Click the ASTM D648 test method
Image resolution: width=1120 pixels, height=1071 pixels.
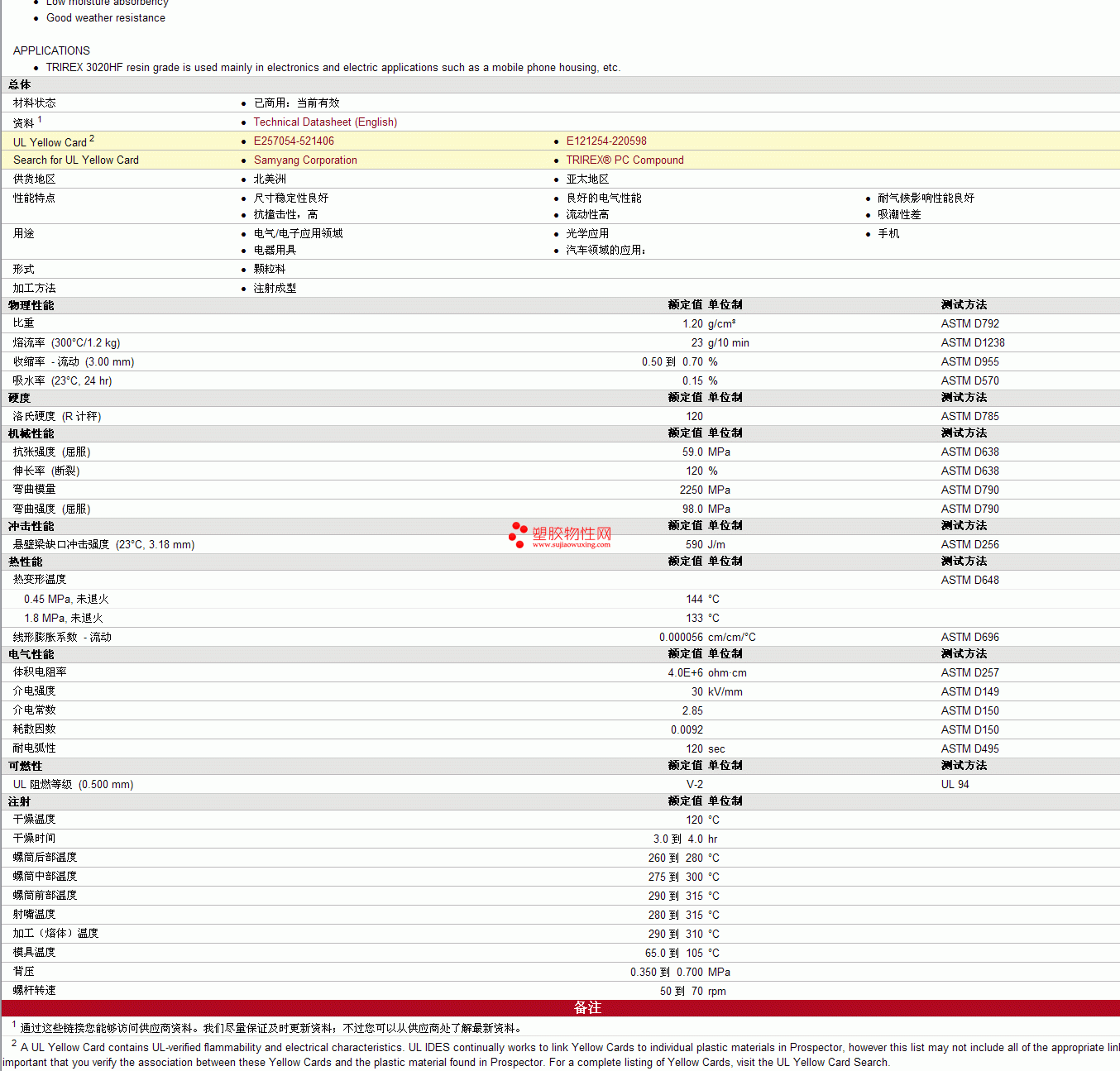point(969,581)
